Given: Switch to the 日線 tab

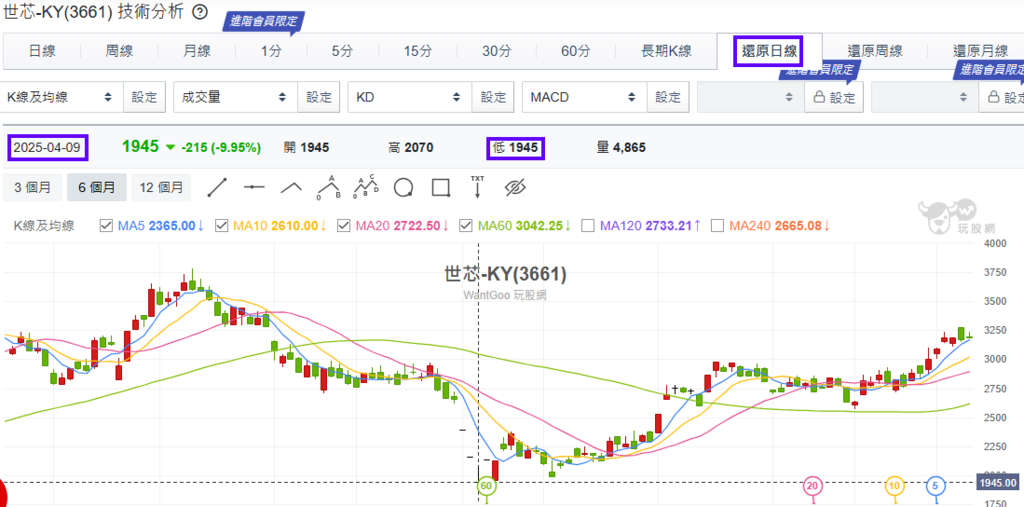Looking at the screenshot, I should click(x=42, y=51).
